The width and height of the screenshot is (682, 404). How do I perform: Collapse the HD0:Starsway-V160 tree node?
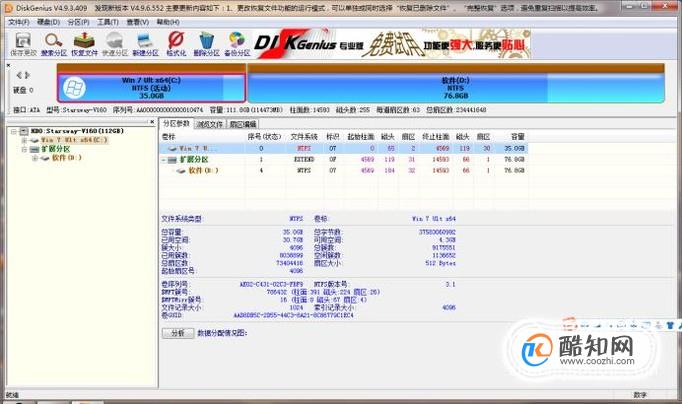(13, 131)
